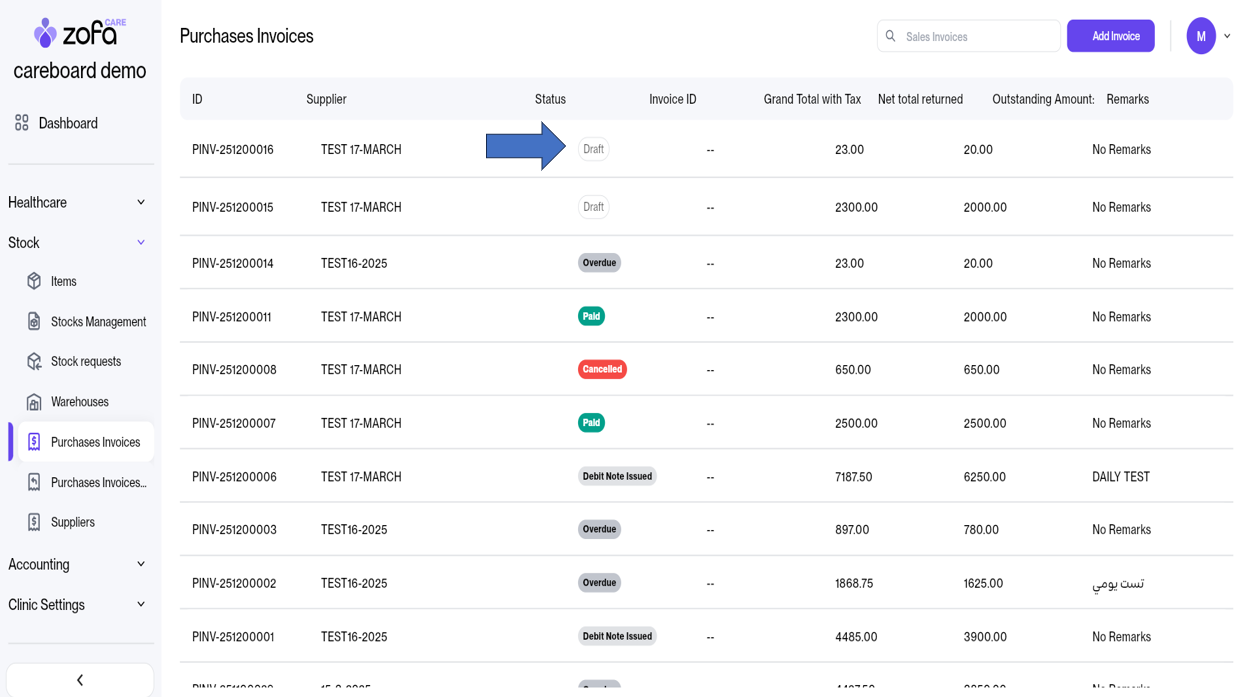Click the Suppliers sidebar icon
The width and height of the screenshot is (1242, 697).
point(34,522)
